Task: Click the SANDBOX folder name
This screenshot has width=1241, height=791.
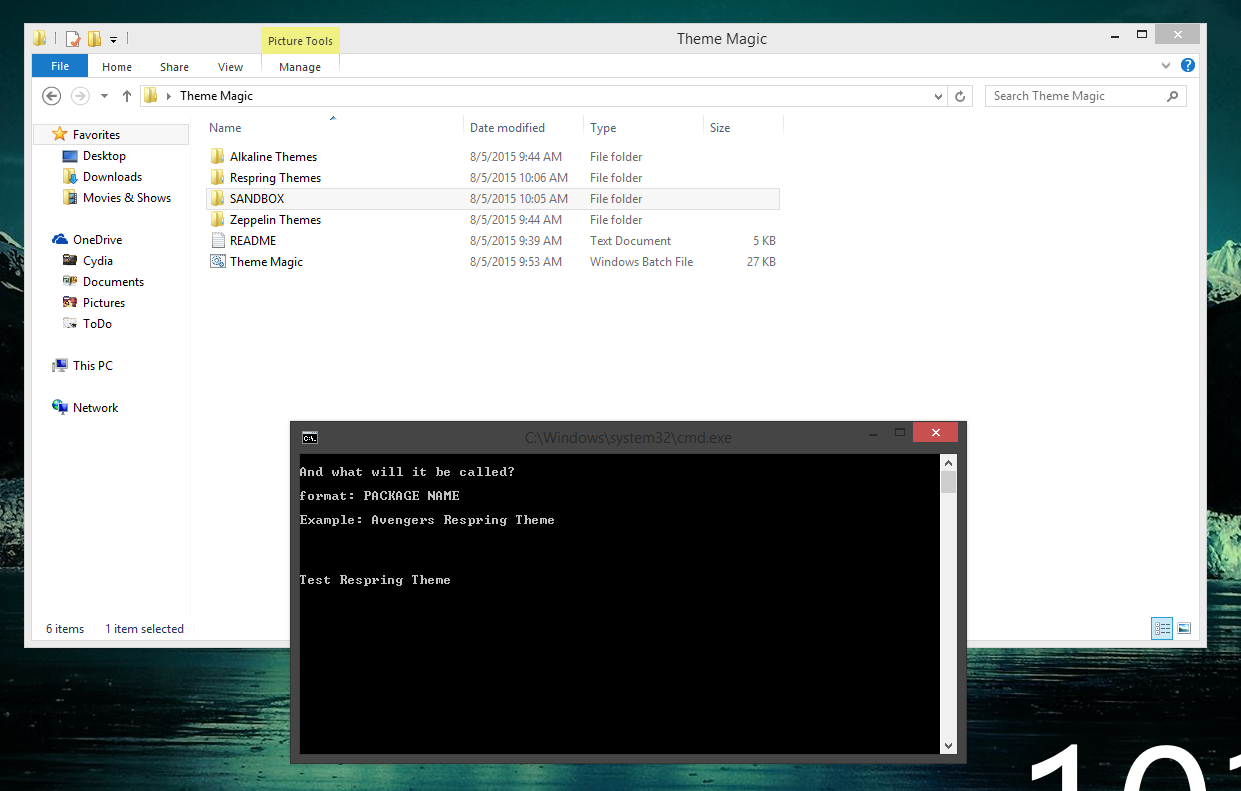Action: click(257, 199)
